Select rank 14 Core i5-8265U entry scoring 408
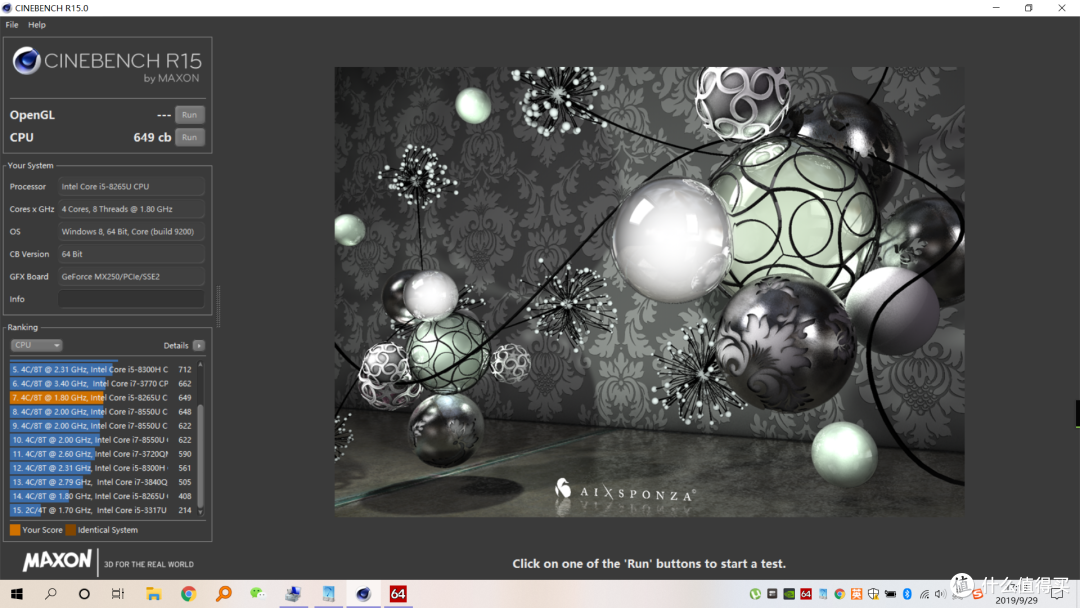 [102, 496]
